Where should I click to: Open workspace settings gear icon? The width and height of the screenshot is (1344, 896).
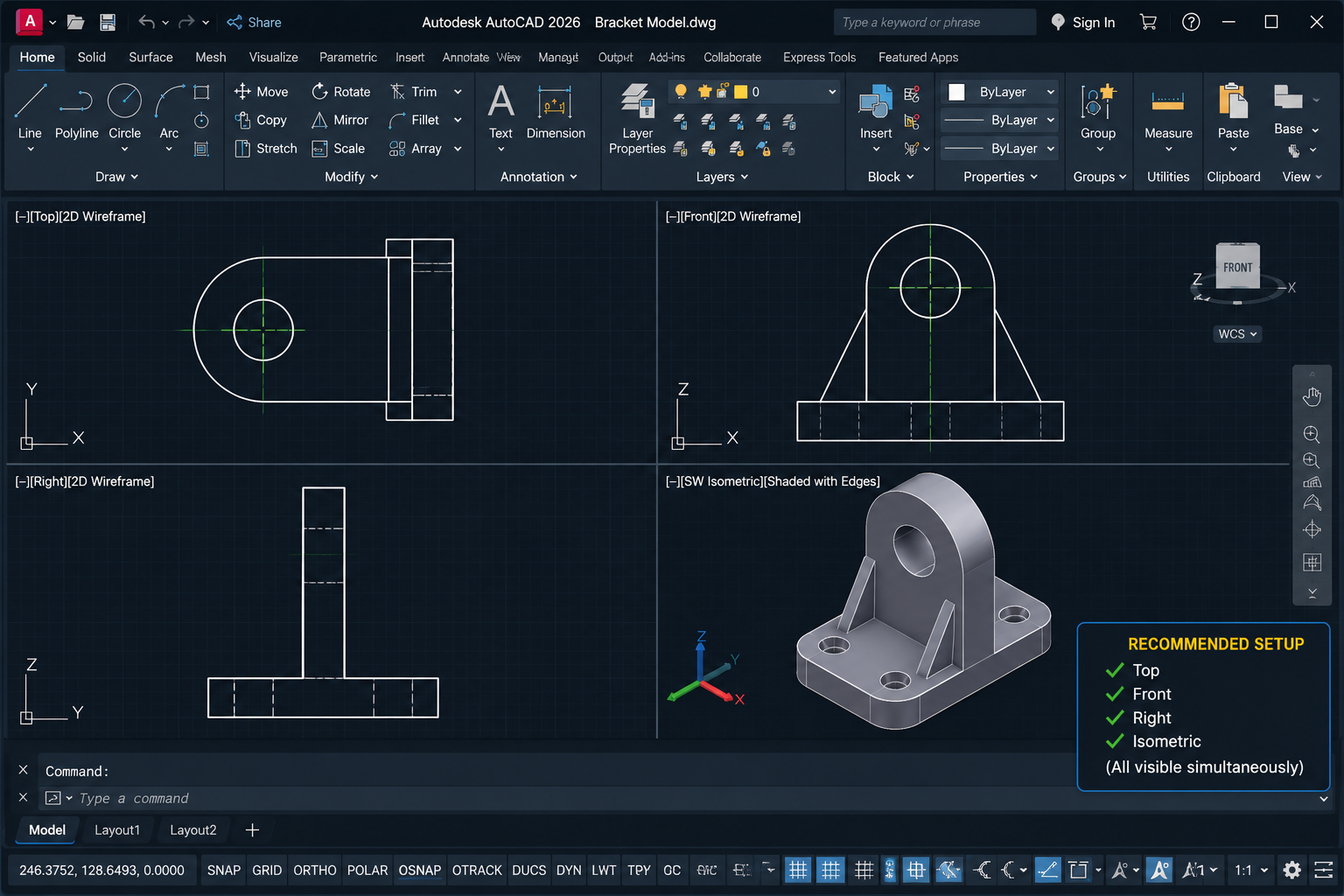pyautogui.click(x=1291, y=870)
